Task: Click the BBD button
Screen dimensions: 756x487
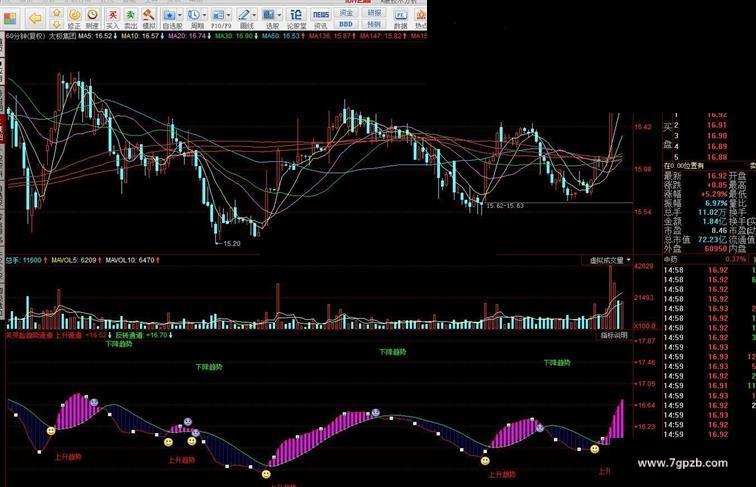Action: click(x=346, y=24)
